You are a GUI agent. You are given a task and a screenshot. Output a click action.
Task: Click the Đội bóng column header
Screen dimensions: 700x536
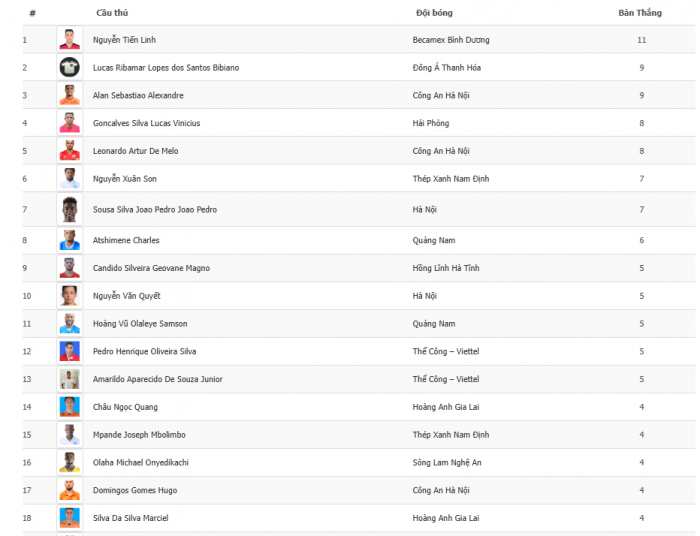[x=434, y=13]
